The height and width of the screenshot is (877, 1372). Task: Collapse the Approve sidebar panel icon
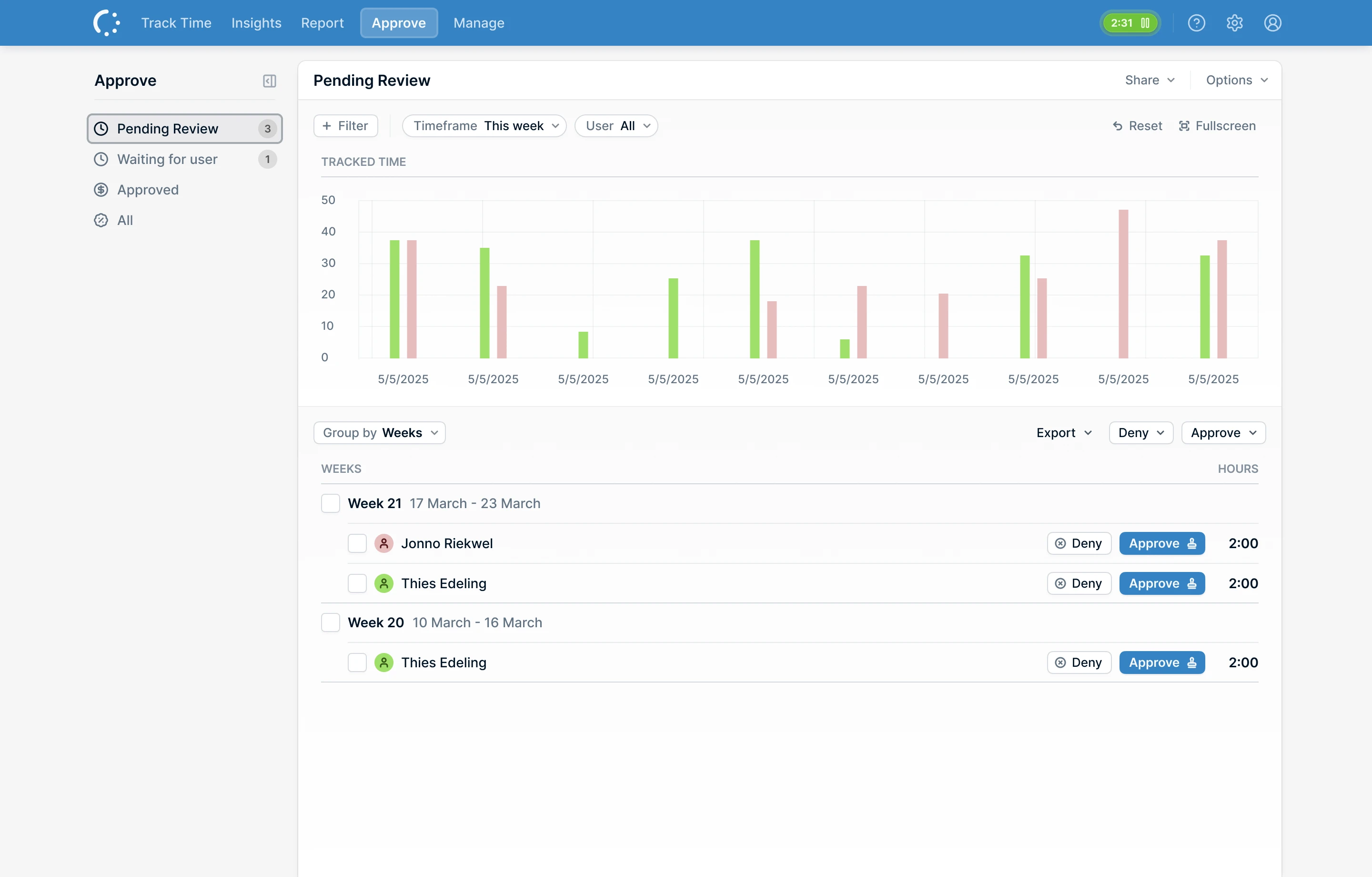click(x=270, y=81)
